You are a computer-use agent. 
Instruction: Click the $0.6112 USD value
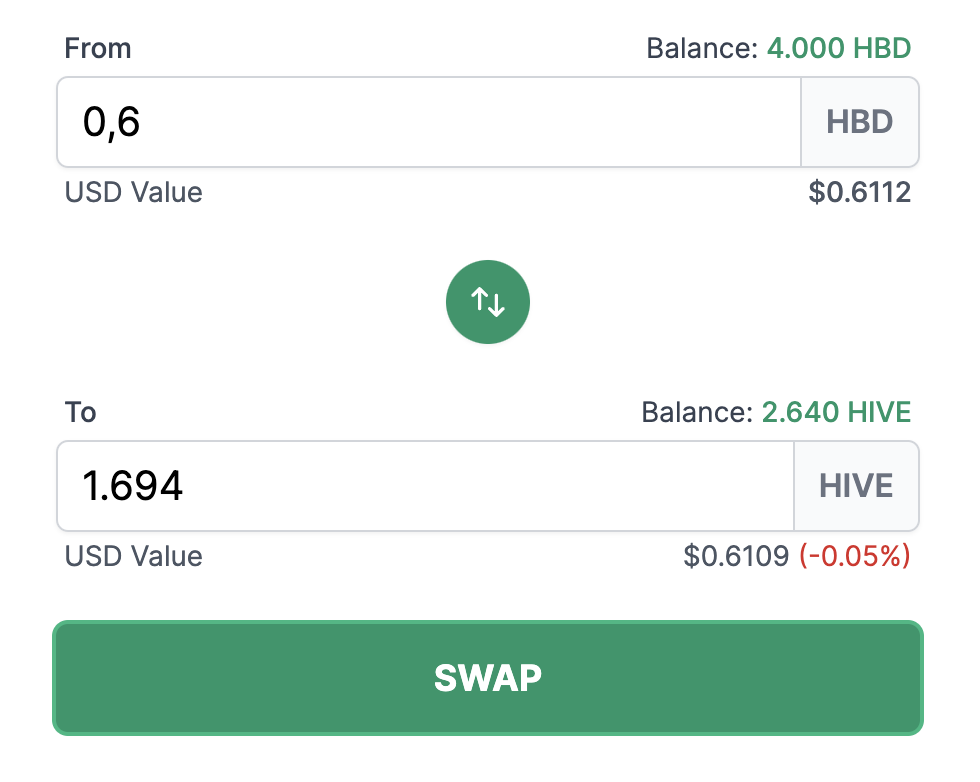859,192
